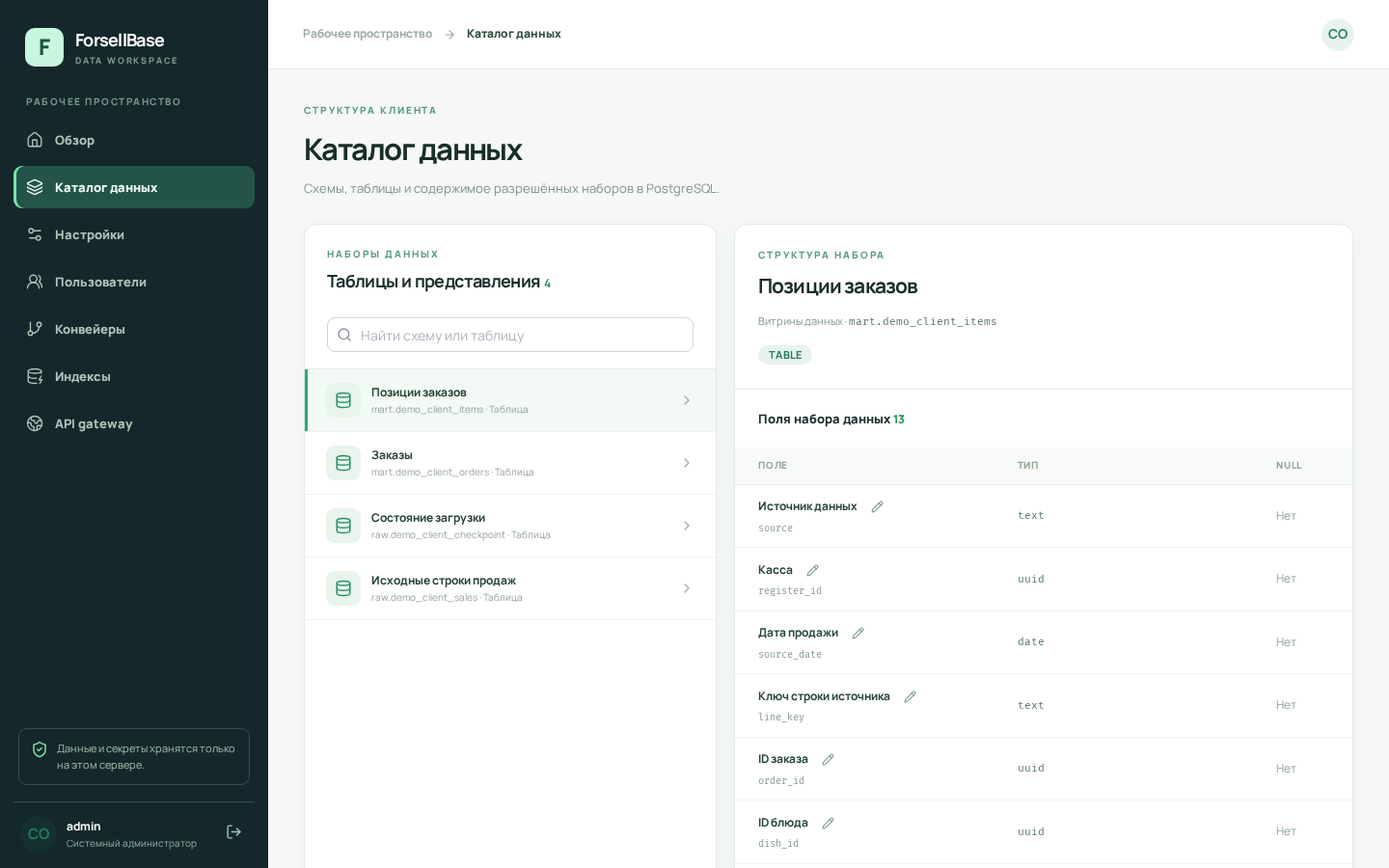
Task: Open the Настройки sliders icon
Action: click(35, 234)
